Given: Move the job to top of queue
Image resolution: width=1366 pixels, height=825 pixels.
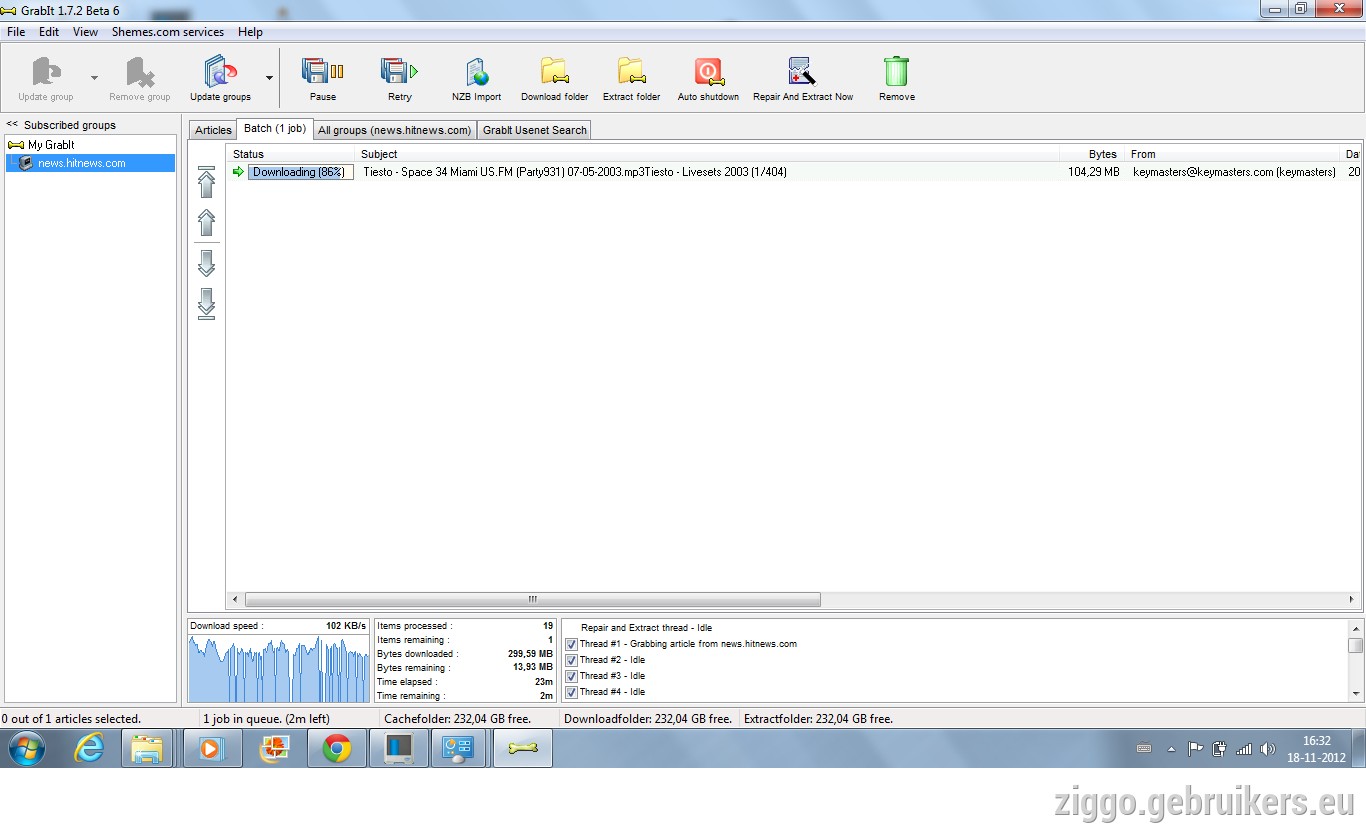Looking at the screenshot, I should point(207,182).
